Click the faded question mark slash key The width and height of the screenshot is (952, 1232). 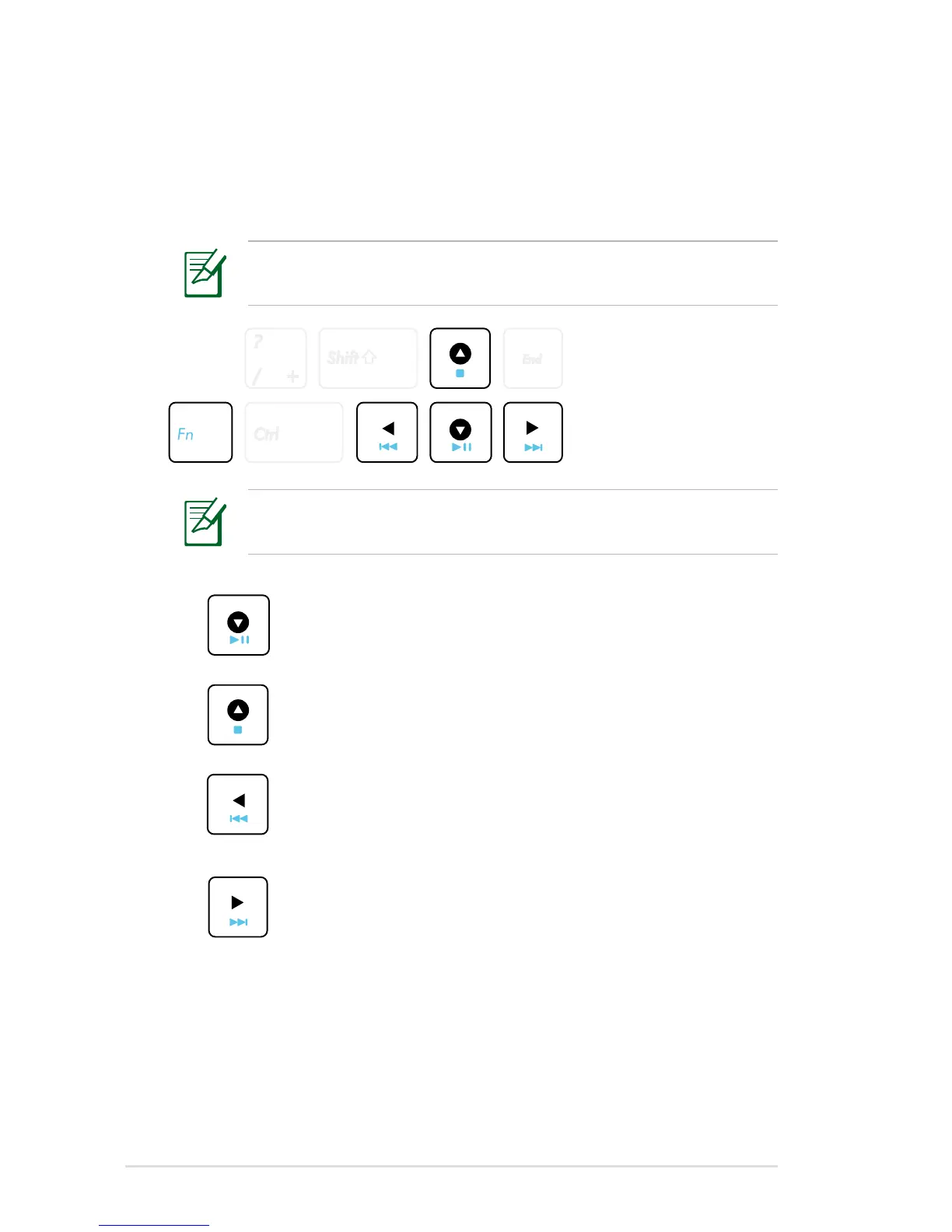276,359
